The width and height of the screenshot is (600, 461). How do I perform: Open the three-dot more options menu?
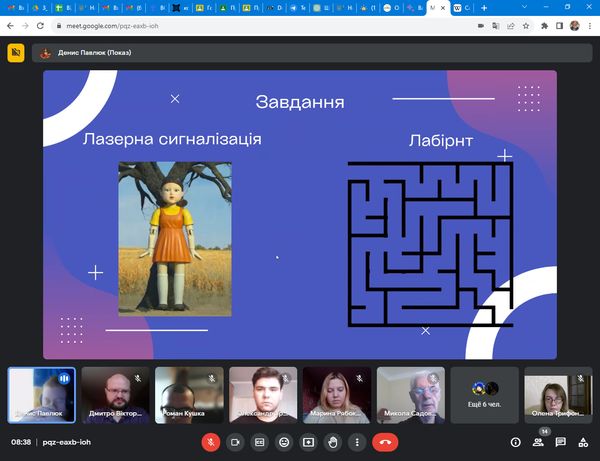tap(356, 441)
